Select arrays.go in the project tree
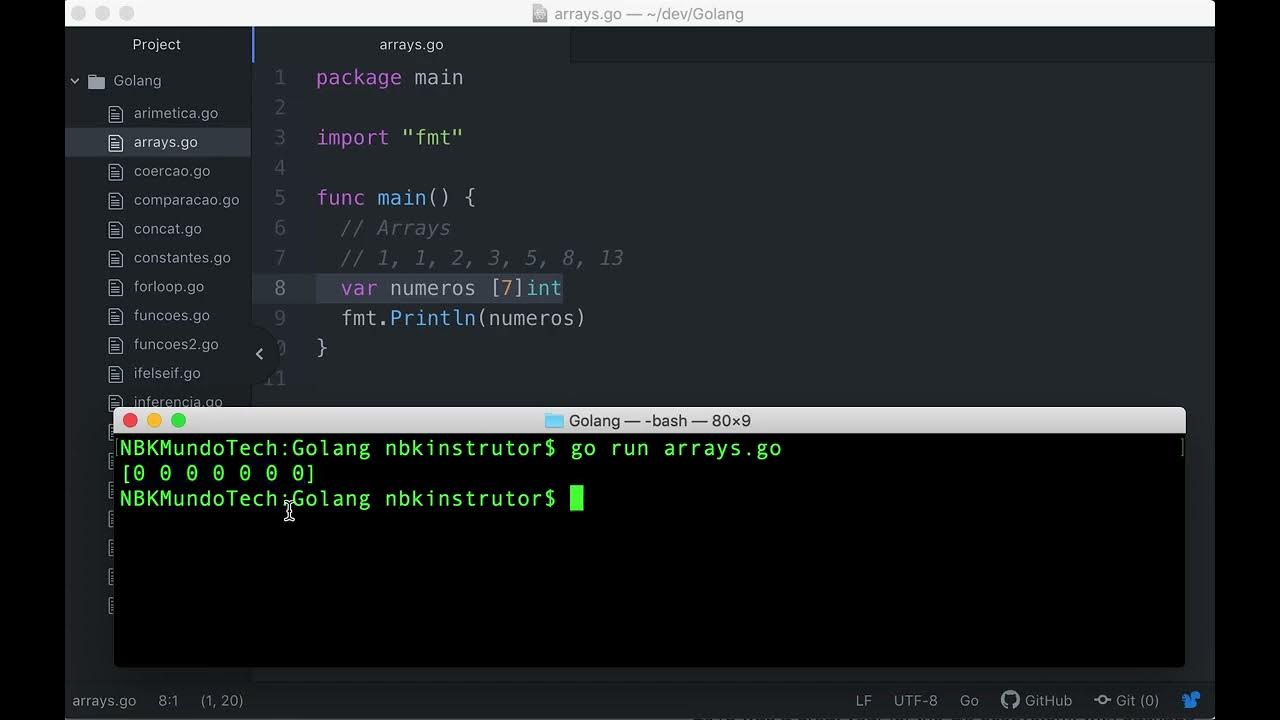 (166, 142)
